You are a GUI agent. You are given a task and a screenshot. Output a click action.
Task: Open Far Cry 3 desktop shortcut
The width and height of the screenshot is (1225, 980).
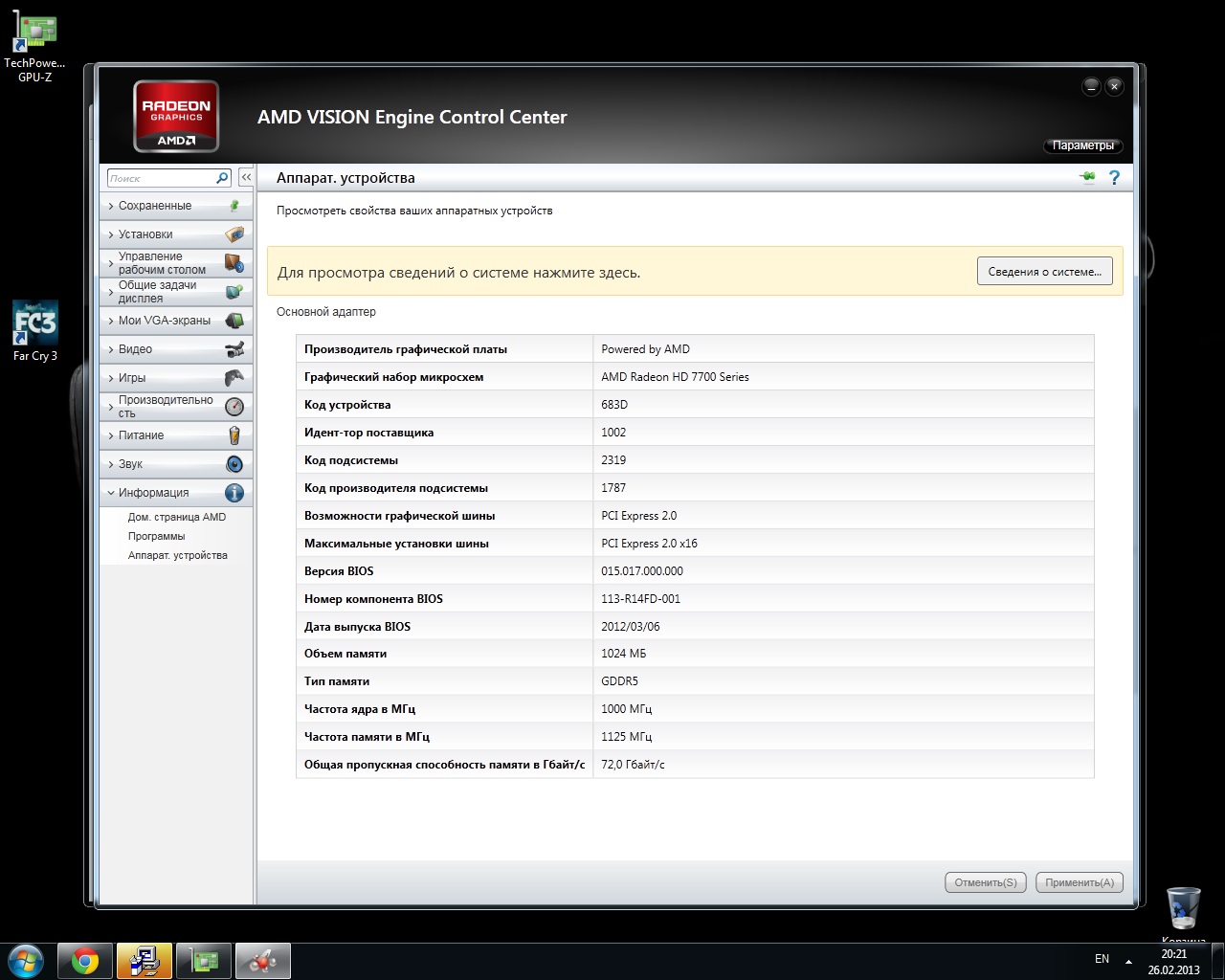click(35, 331)
